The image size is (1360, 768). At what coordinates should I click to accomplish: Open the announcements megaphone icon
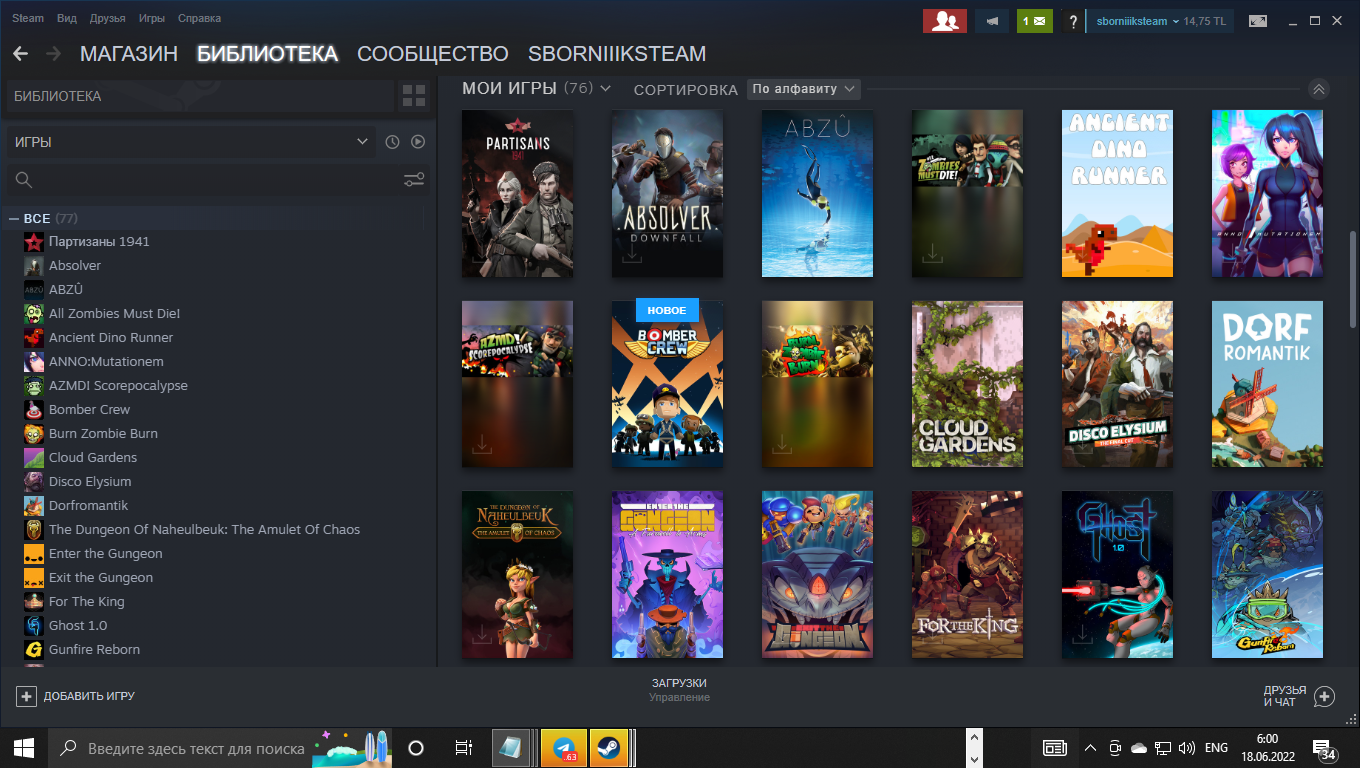[992, 20]
